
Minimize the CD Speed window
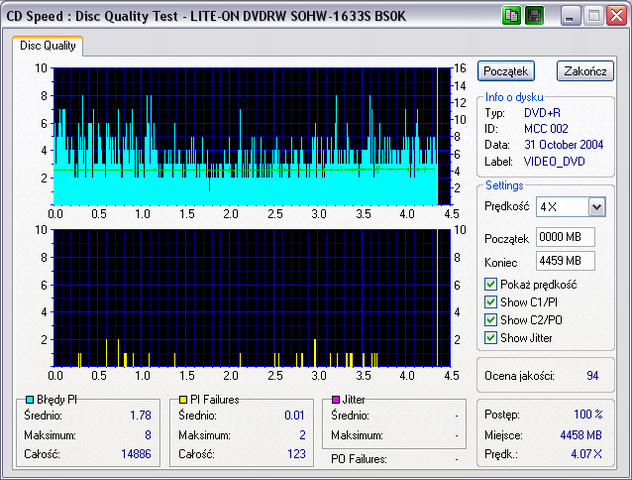tap(570, 16)
